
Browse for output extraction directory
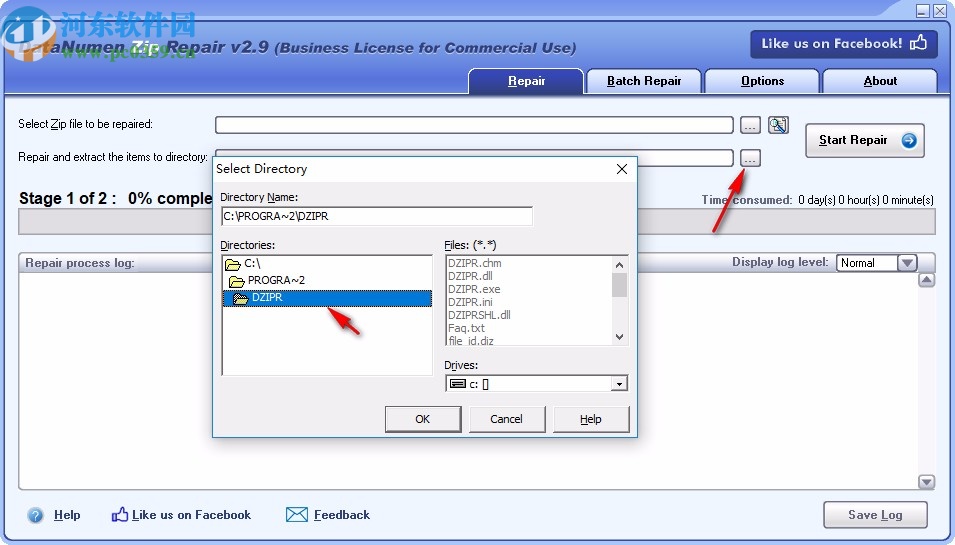750,158
